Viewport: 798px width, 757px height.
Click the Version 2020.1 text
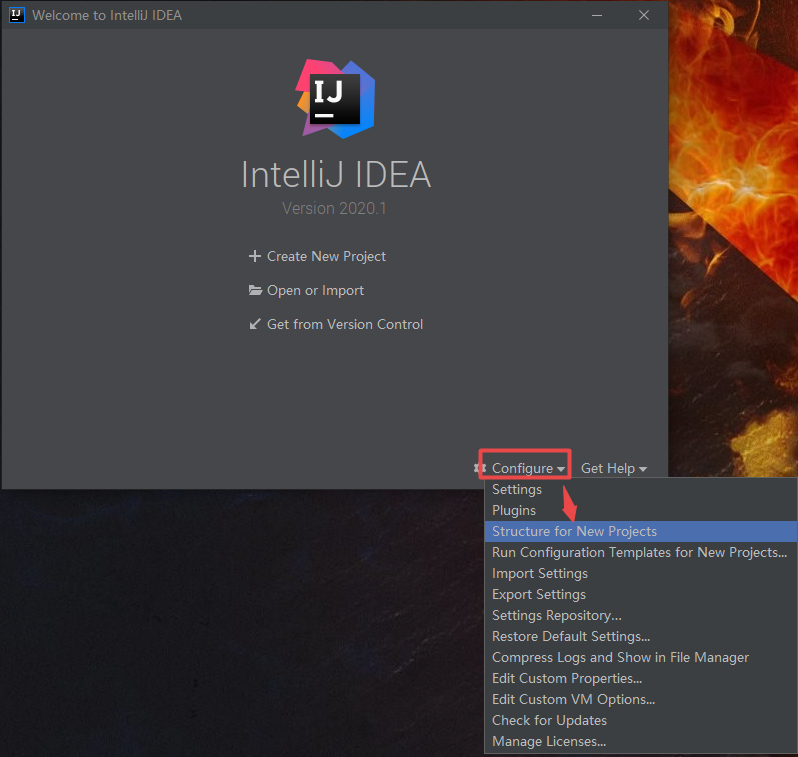pos(334,208)
